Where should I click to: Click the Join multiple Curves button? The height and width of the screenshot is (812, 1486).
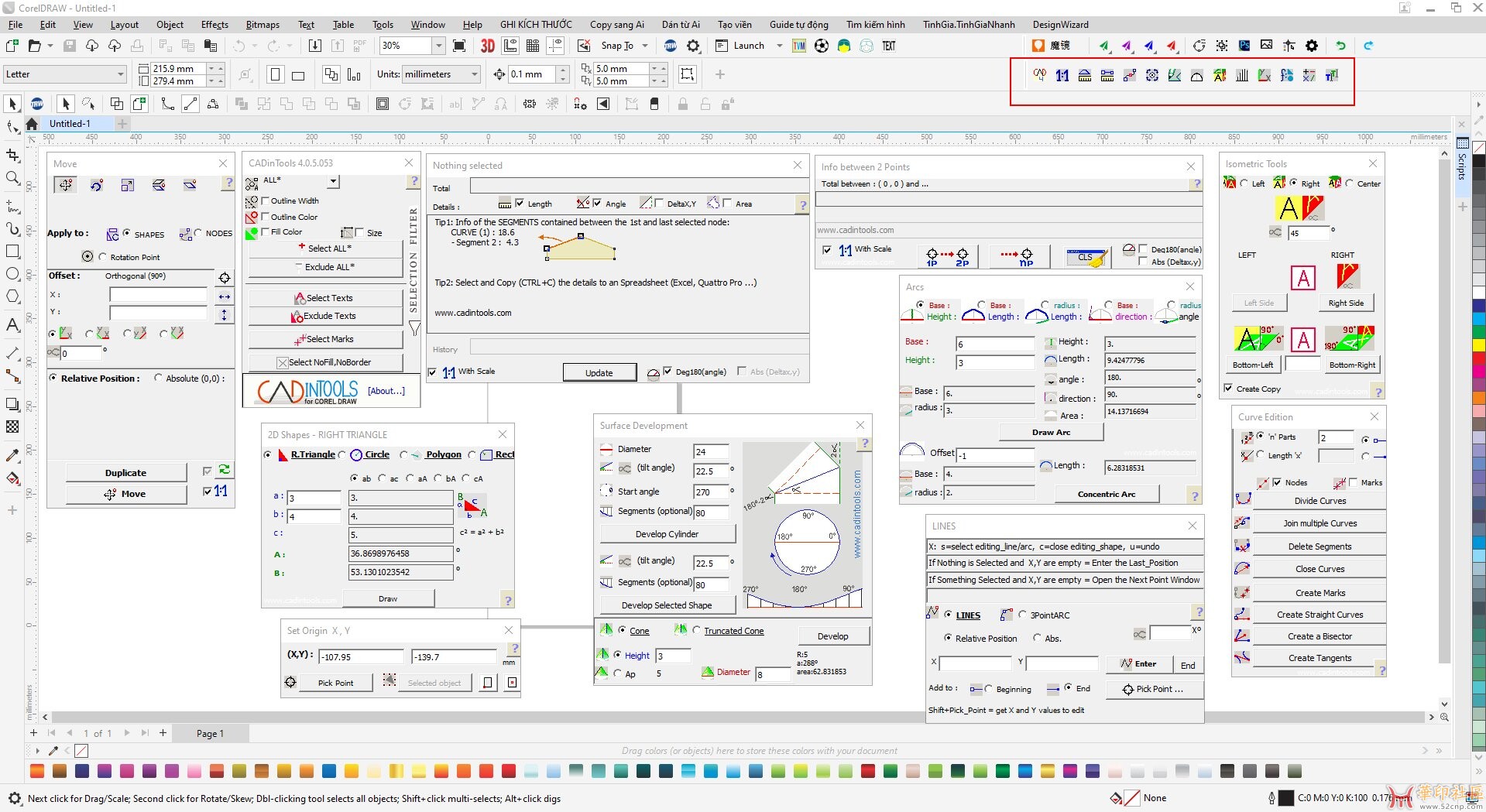[x=1320, y=523]
